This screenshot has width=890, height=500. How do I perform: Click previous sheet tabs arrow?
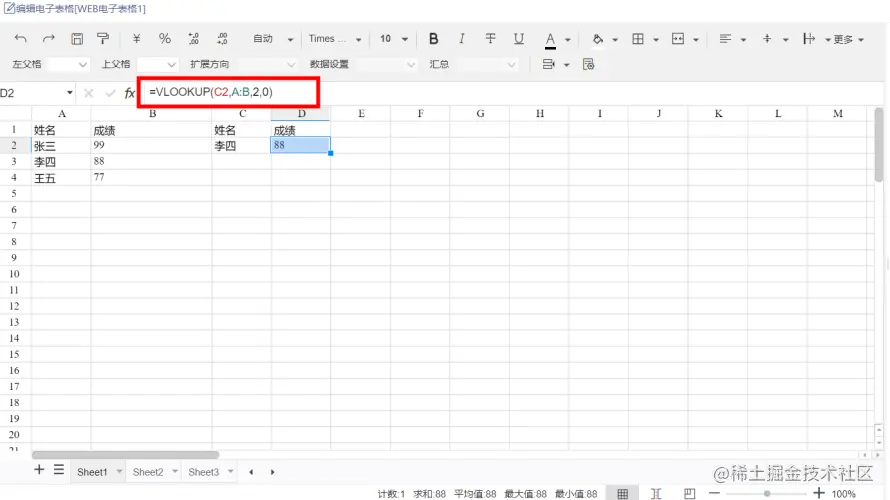(x=251, y=472)
